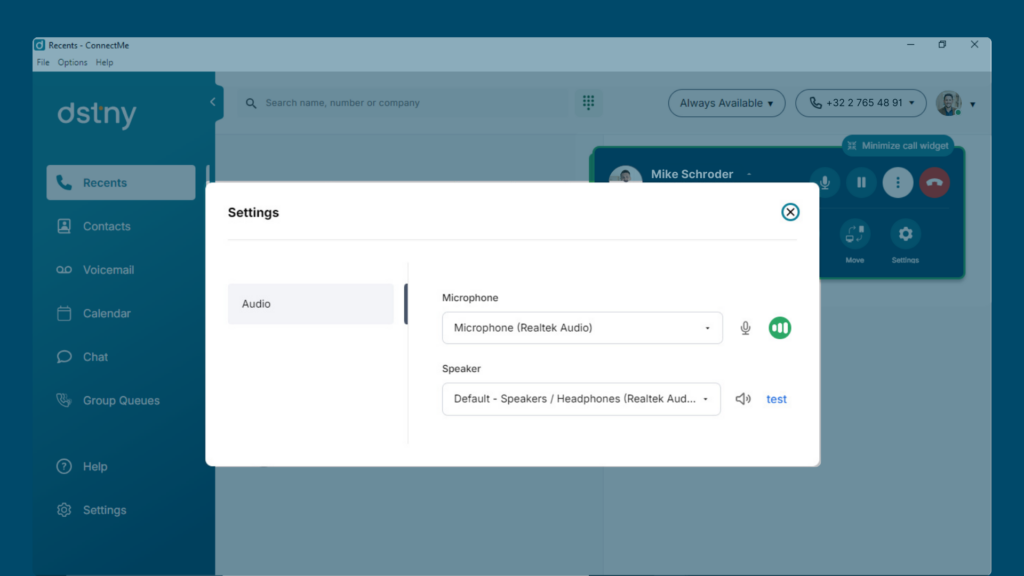Click the speaker icon beside Speaker dropdown
The height and width of the screenshot is (576, 1024).
click(x=743, y=399)
